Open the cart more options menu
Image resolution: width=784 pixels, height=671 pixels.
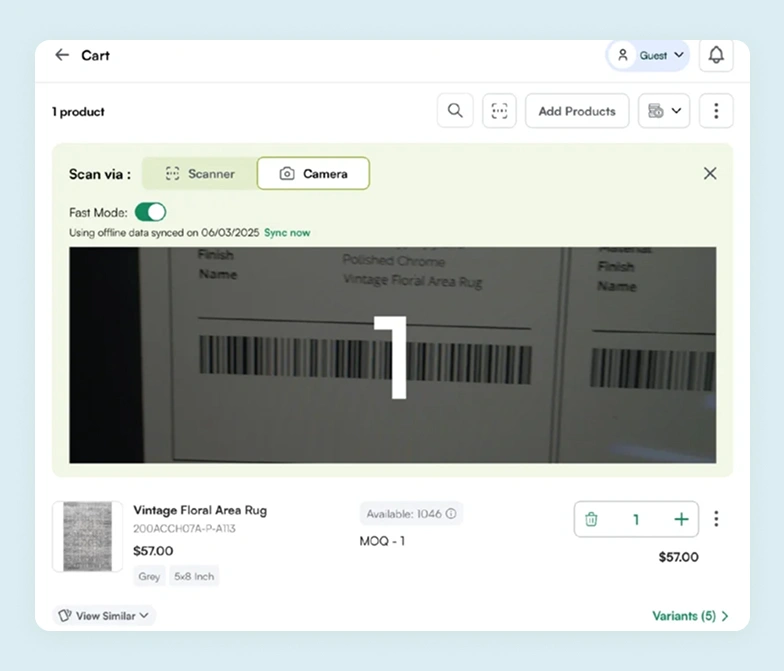point(716,110)
